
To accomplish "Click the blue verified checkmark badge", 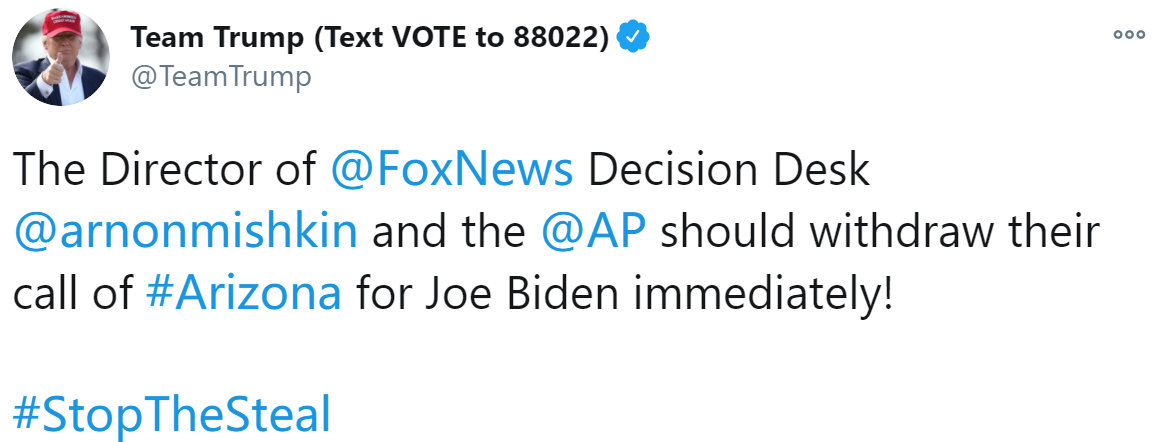I will pos(633,37).
